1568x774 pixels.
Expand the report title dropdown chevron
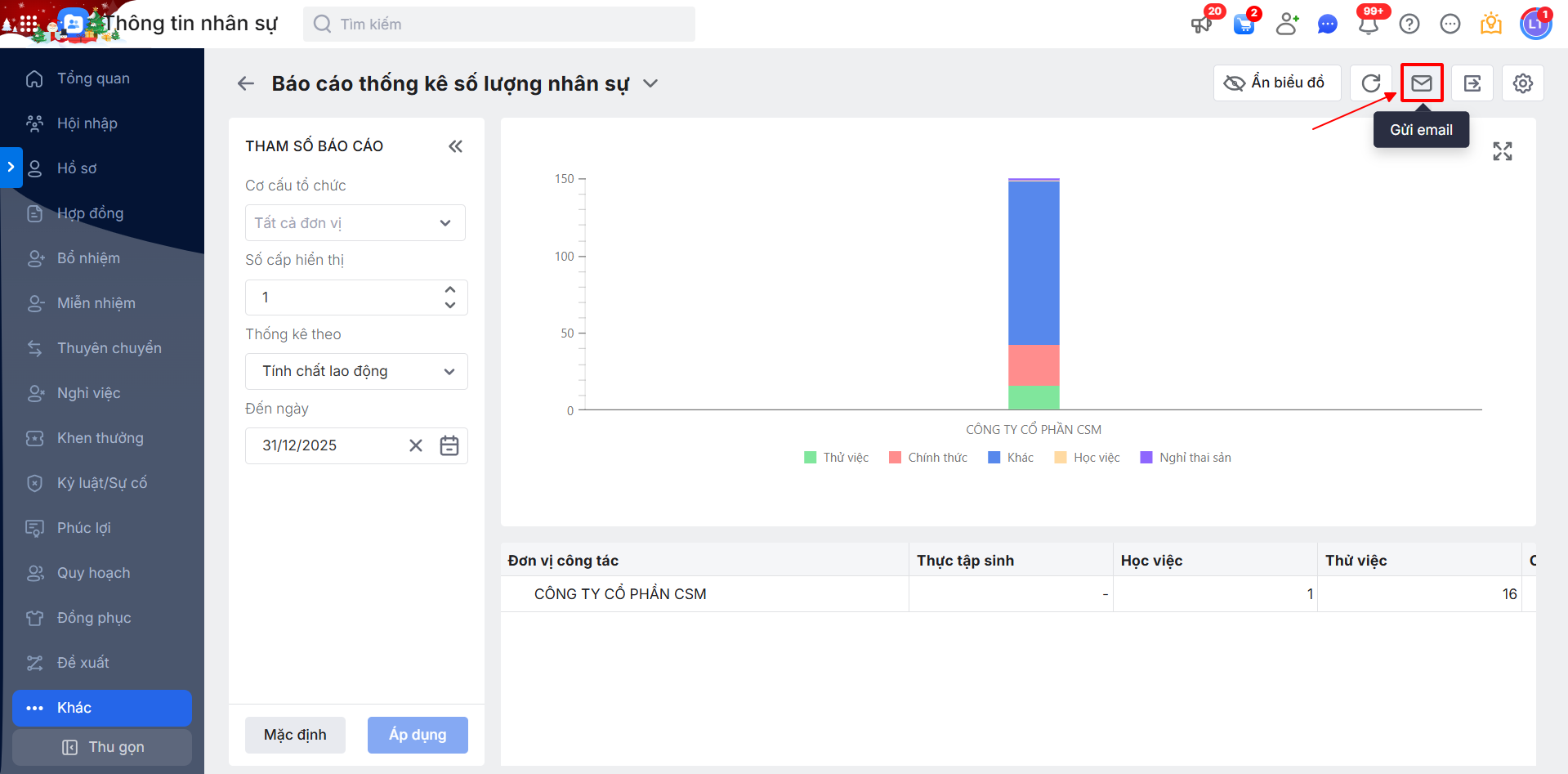click(650, 83)
